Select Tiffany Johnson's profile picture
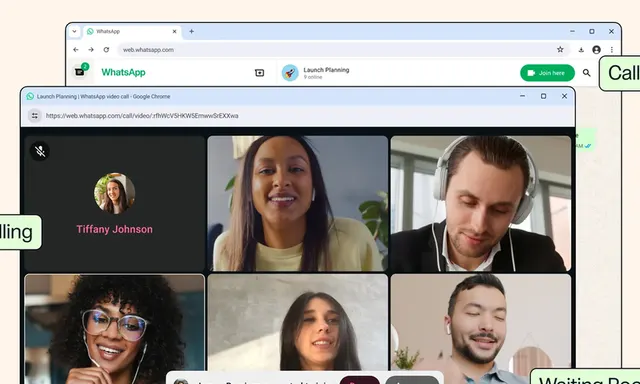Screen dimensions: 640x384 tap(115, 193)
